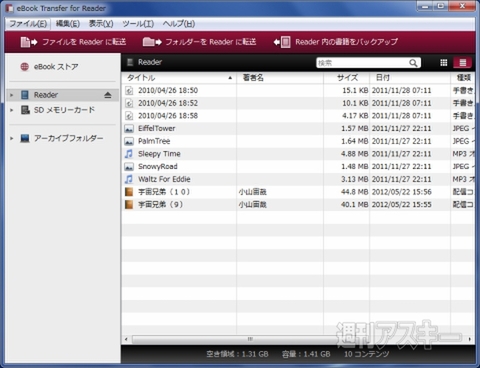This screenshot has height=368, width=480.
Task: Click the 2012/05/22 15:55 date cell
Action: (402, 205)
